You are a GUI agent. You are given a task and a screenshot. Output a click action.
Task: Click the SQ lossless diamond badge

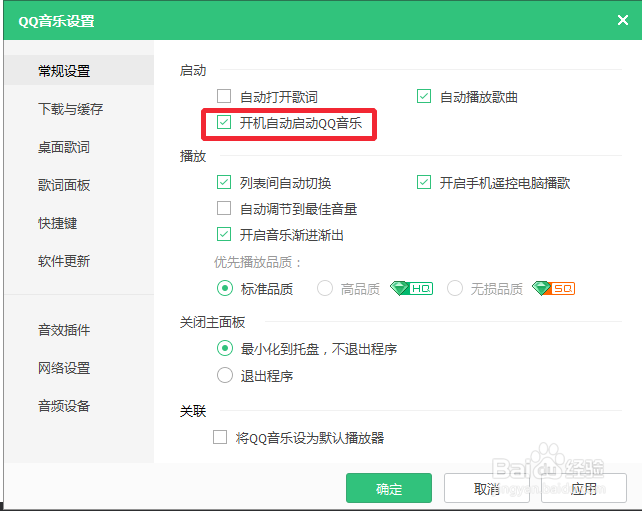(x=553, y=288)
